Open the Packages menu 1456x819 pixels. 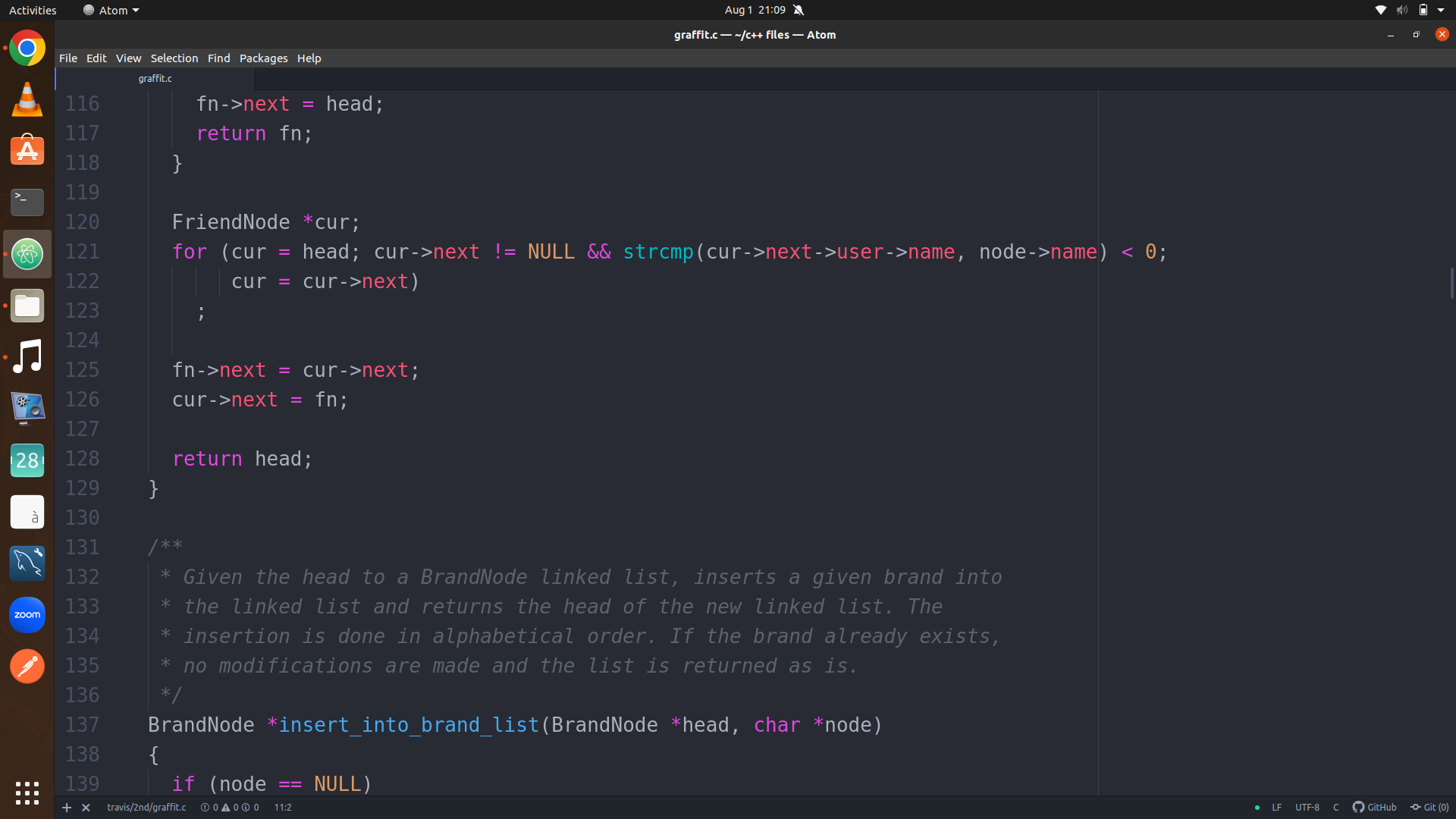coord(263,58)
